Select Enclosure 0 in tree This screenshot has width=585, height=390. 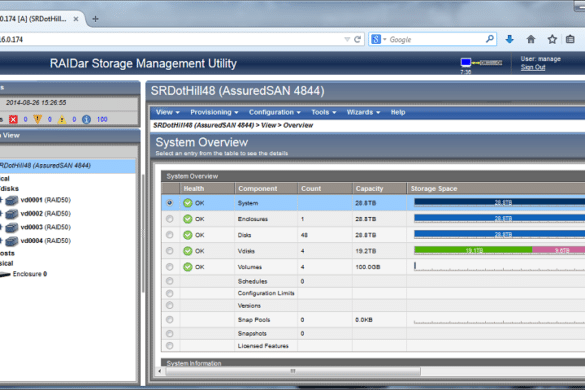point(30,274)
